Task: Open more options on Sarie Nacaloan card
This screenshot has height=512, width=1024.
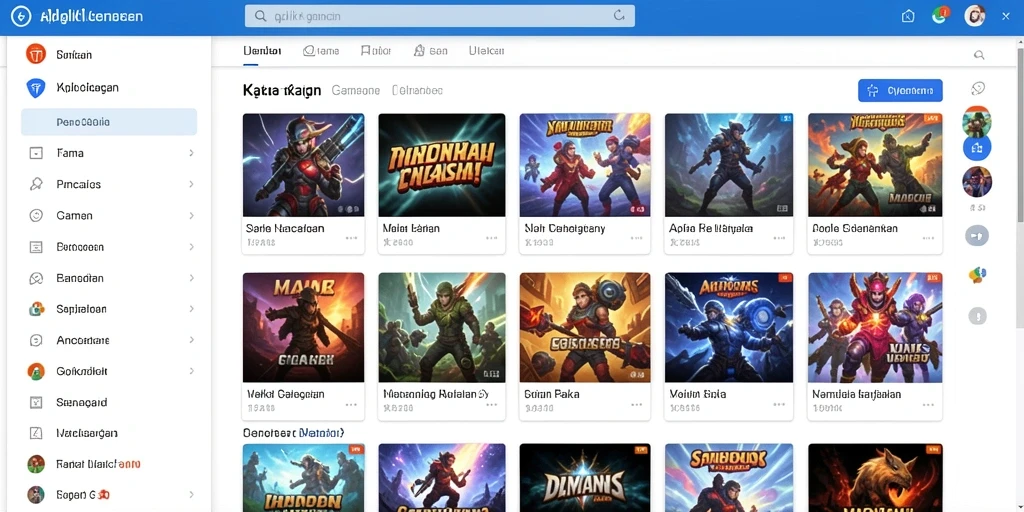Action: coord(351,238)
